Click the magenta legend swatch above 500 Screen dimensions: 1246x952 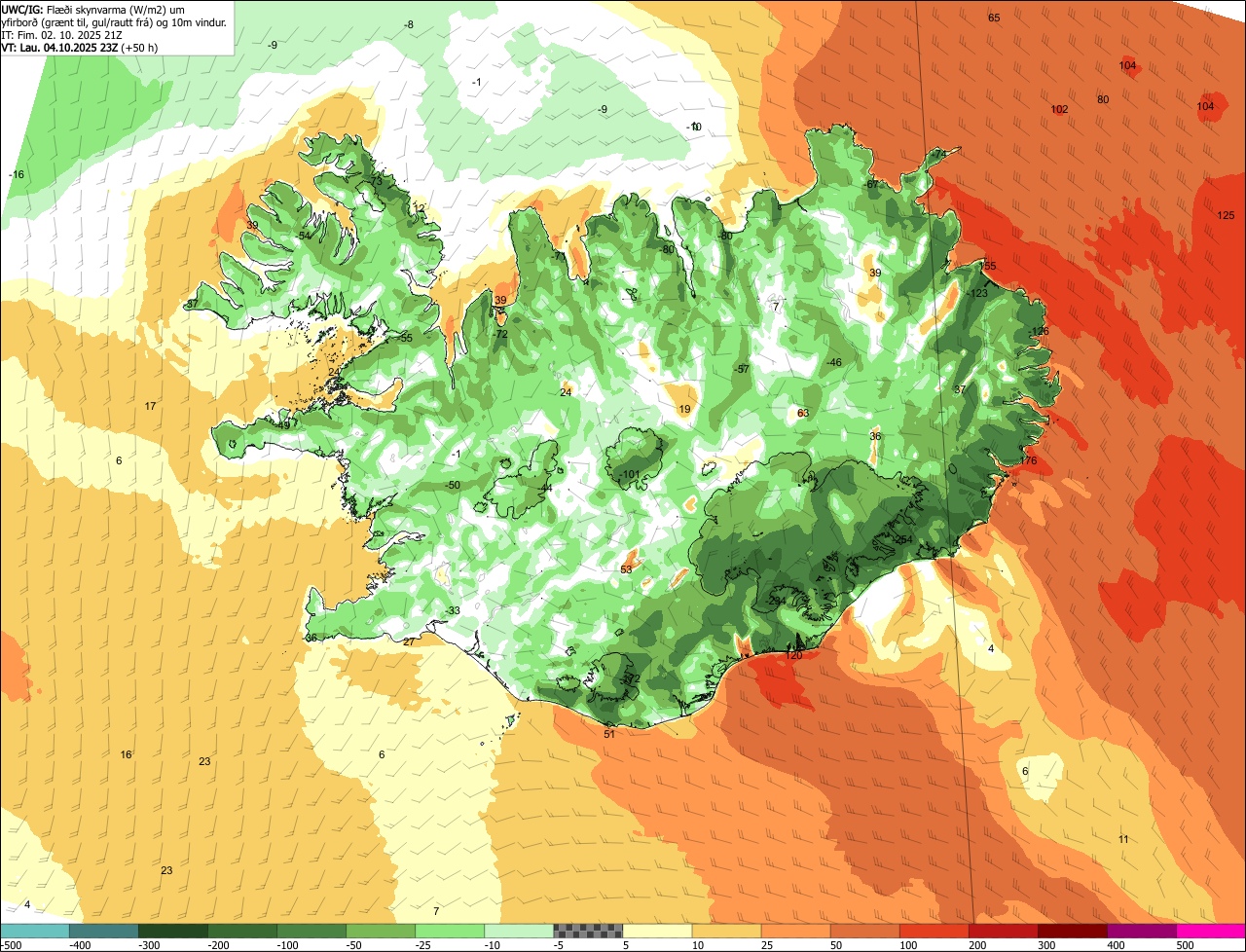coord(1211,931)
